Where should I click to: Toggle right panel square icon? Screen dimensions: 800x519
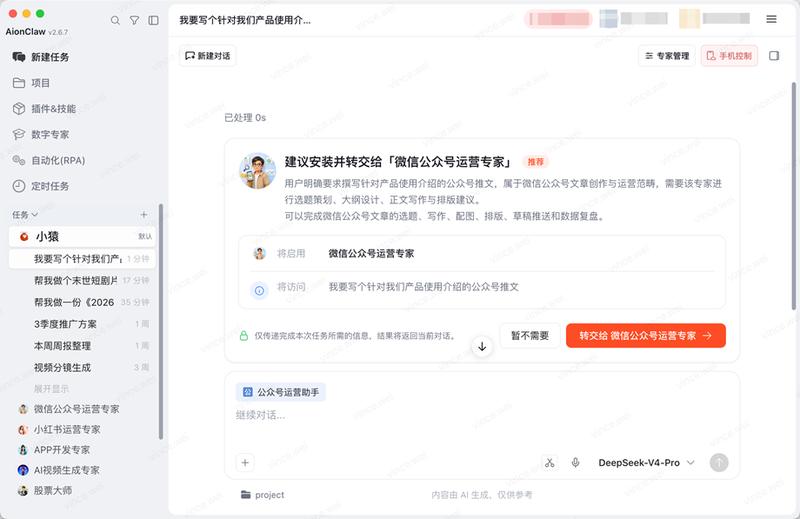coord(774,56)
